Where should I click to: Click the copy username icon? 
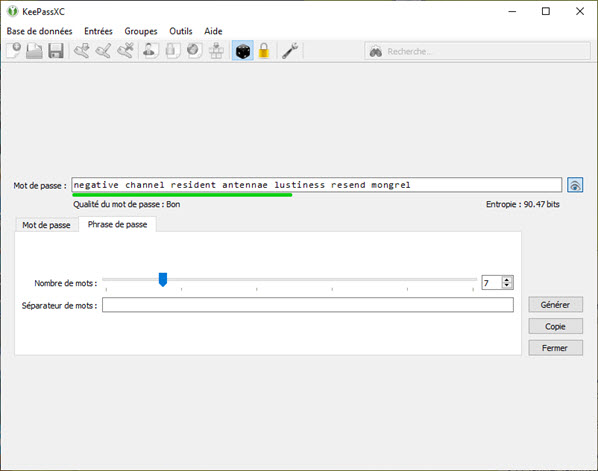150,51
